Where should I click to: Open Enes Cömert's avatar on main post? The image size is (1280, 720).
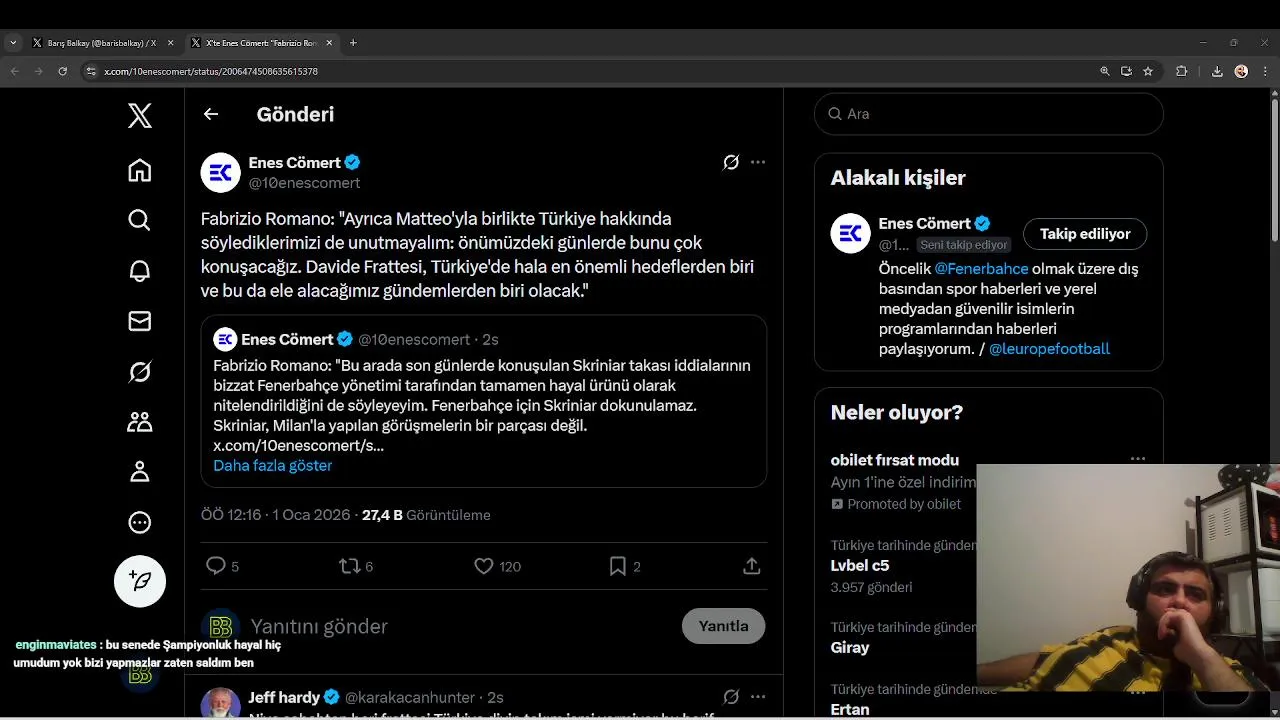click(221, 173)
